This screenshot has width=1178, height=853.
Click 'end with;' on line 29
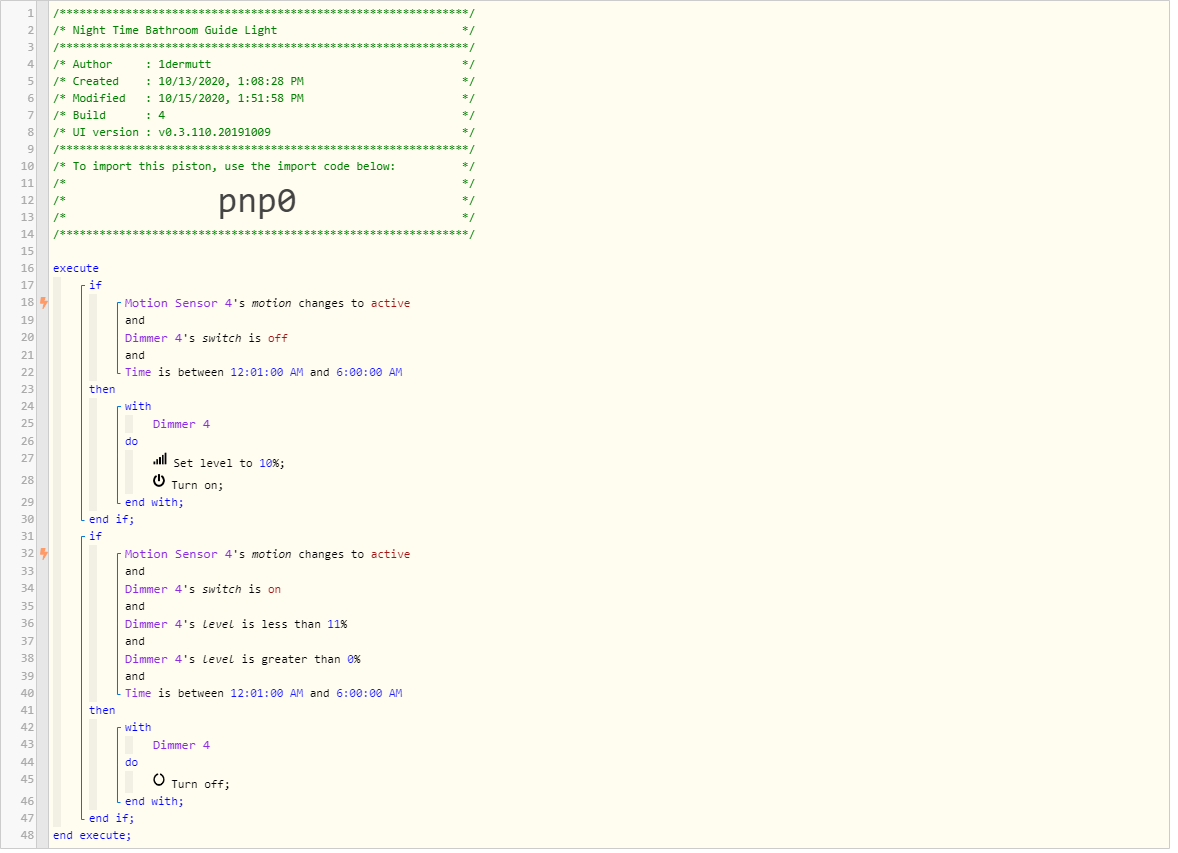coord(154,503)
